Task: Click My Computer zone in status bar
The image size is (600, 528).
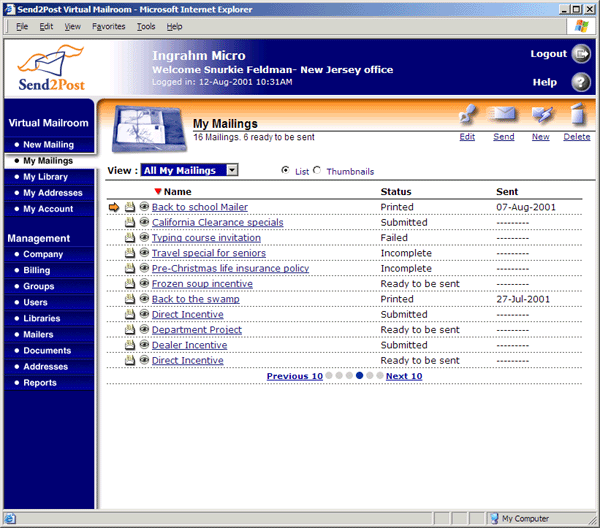Action: click(x=519, y=518)
